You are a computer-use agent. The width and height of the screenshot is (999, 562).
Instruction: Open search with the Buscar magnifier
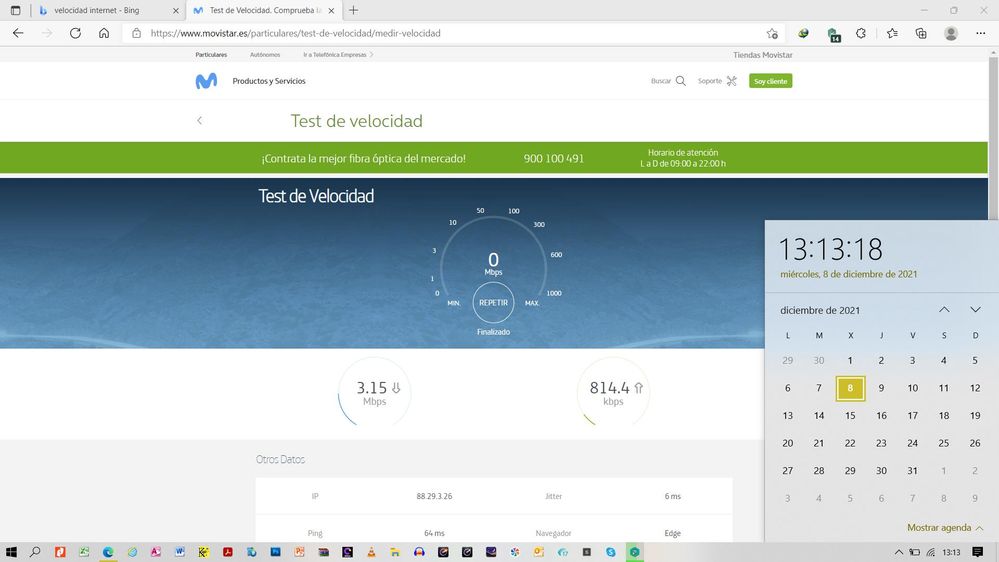(681, 81)
